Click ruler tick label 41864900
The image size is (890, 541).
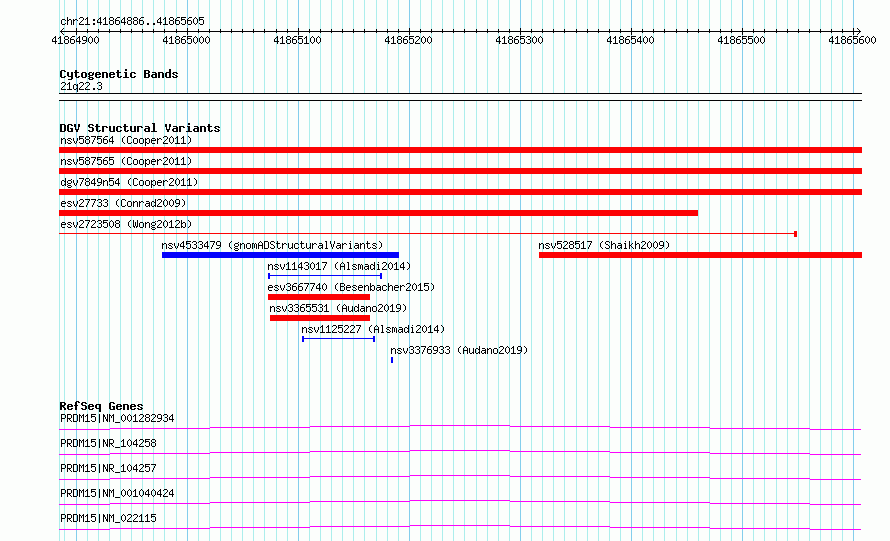tap(75, 40)
